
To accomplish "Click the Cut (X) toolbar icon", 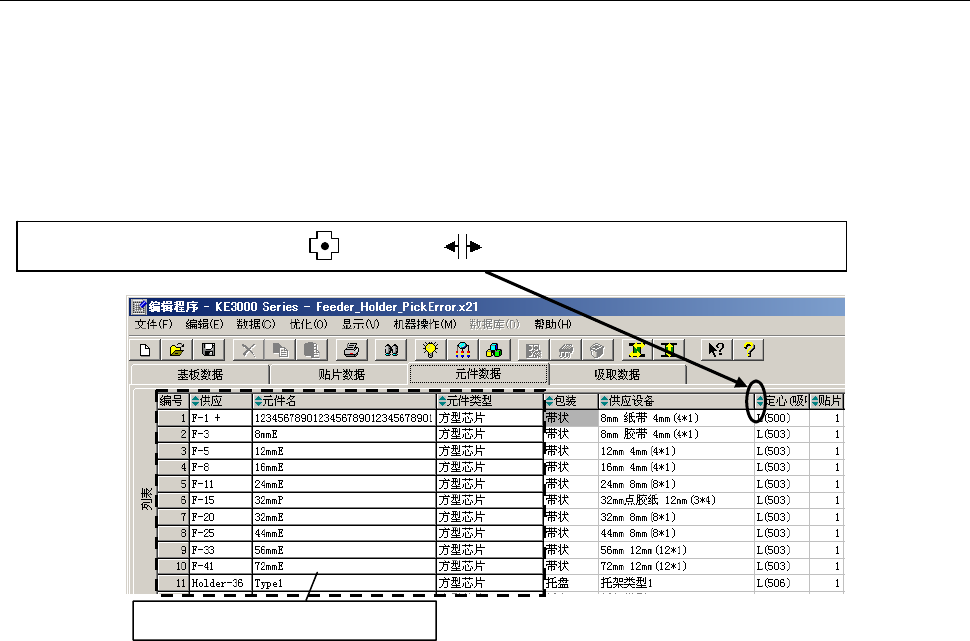I will 248,350.
